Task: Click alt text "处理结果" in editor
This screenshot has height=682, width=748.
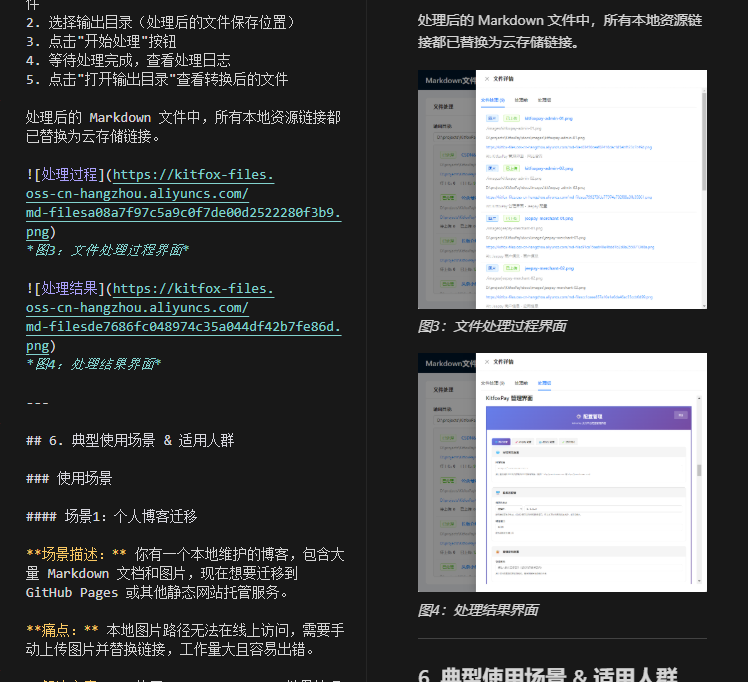Action: tap(69, 289)
